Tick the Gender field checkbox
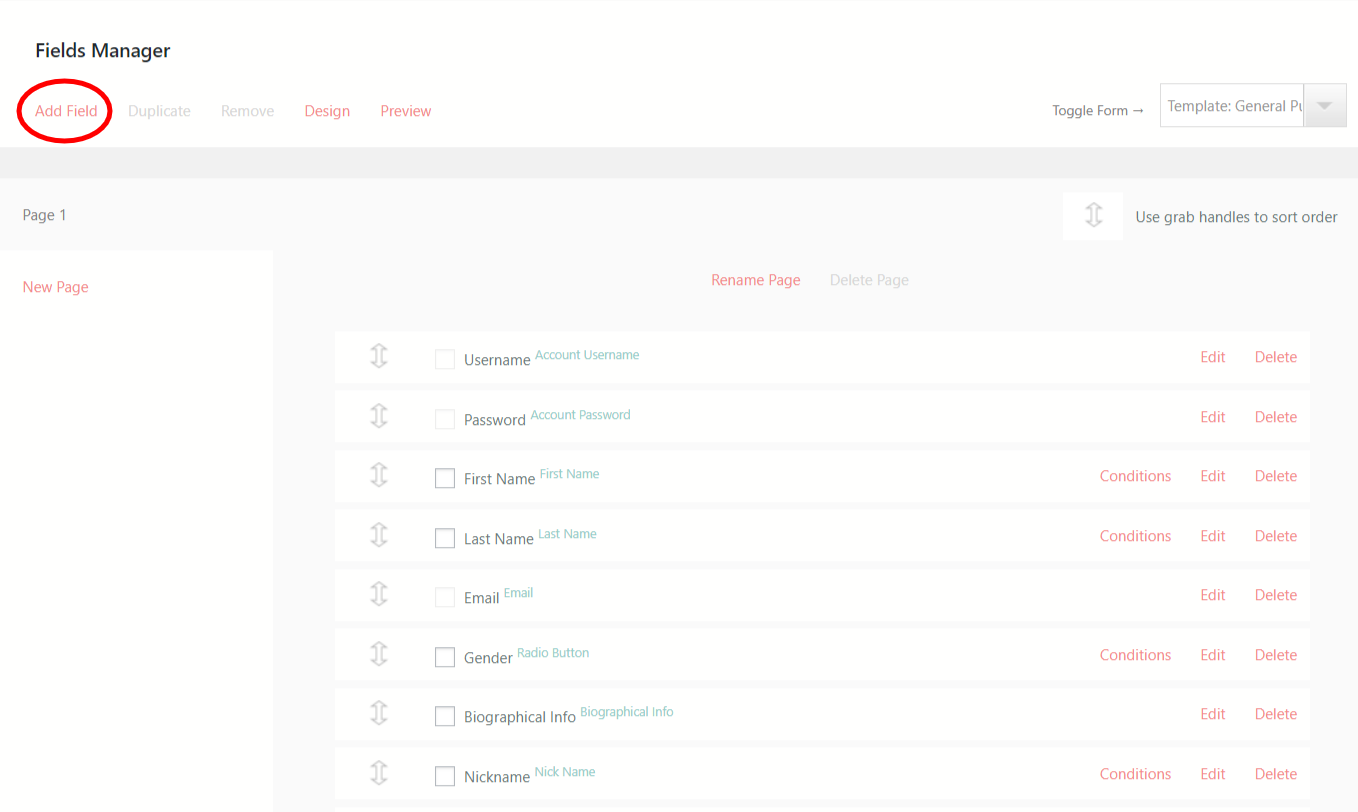The height and width of the screenshot is (812, 1358). click(x=445, y=657)
